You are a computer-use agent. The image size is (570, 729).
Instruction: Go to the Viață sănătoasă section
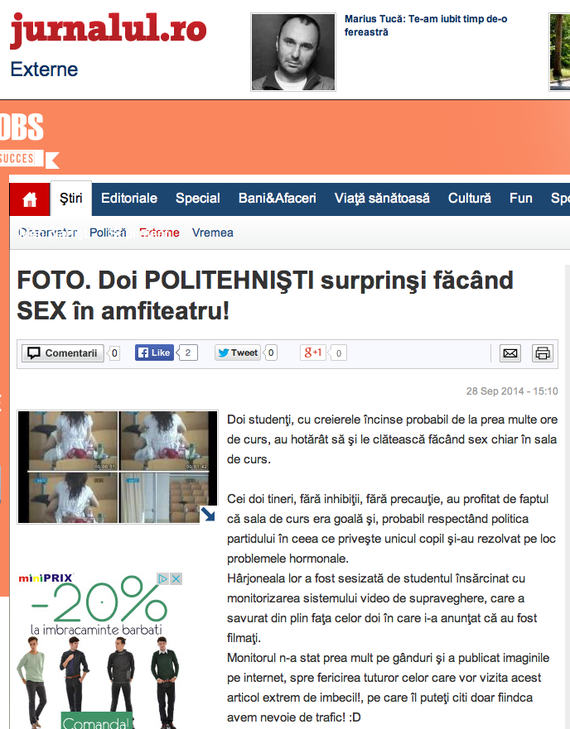click(x=382, y=199)
